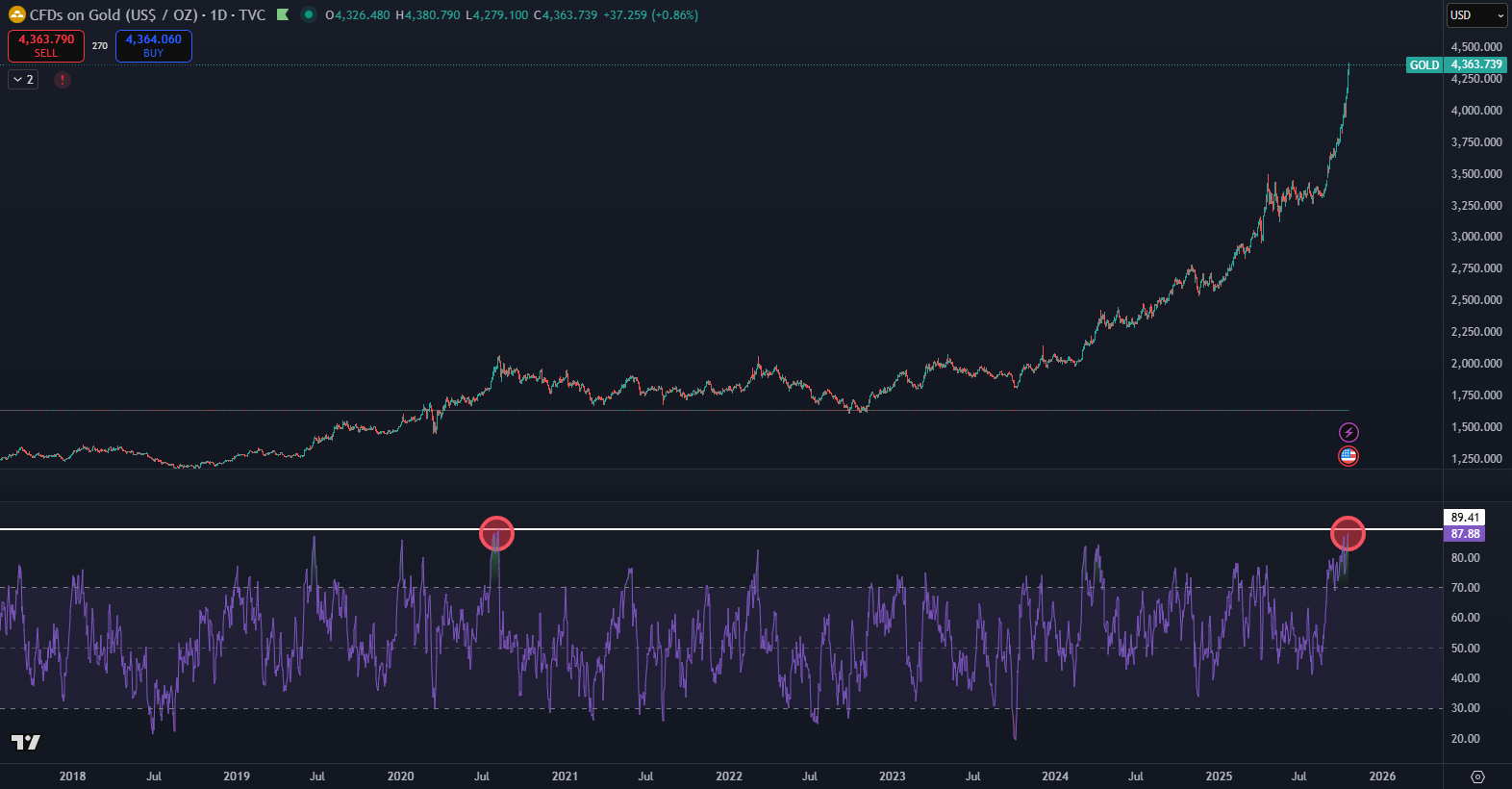Click the 2,000.000 price axis label

coord(1476,364)
